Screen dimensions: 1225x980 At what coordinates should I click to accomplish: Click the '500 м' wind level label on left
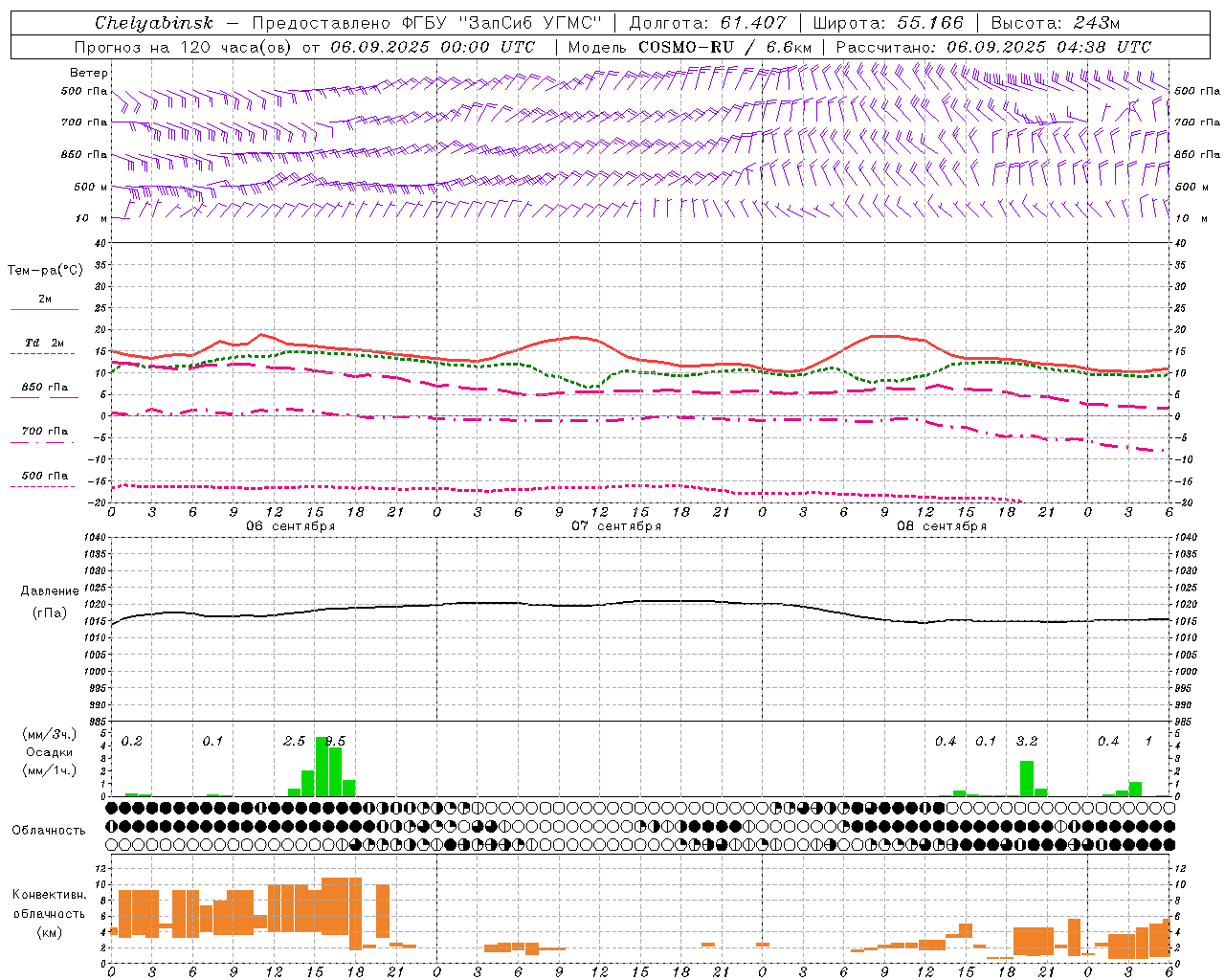tap(91, 187)
